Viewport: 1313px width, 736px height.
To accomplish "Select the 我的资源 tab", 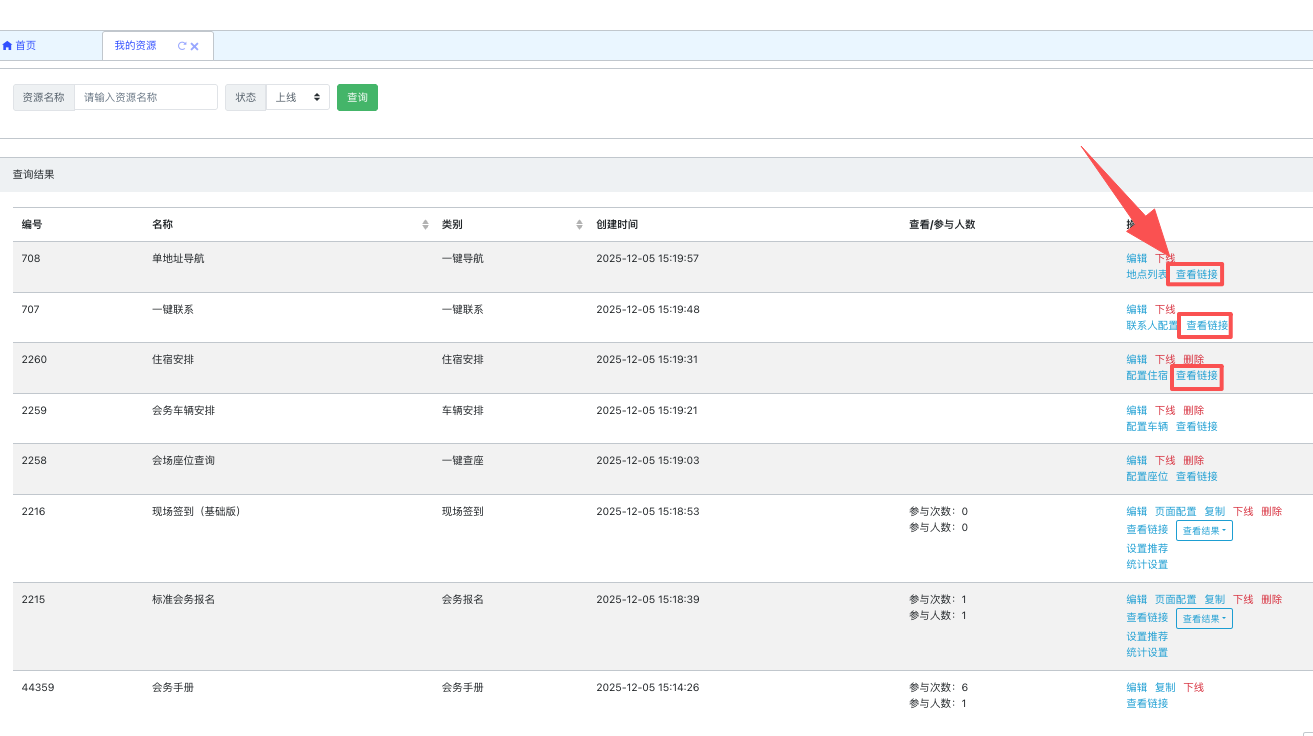I will tap(135, 46).
